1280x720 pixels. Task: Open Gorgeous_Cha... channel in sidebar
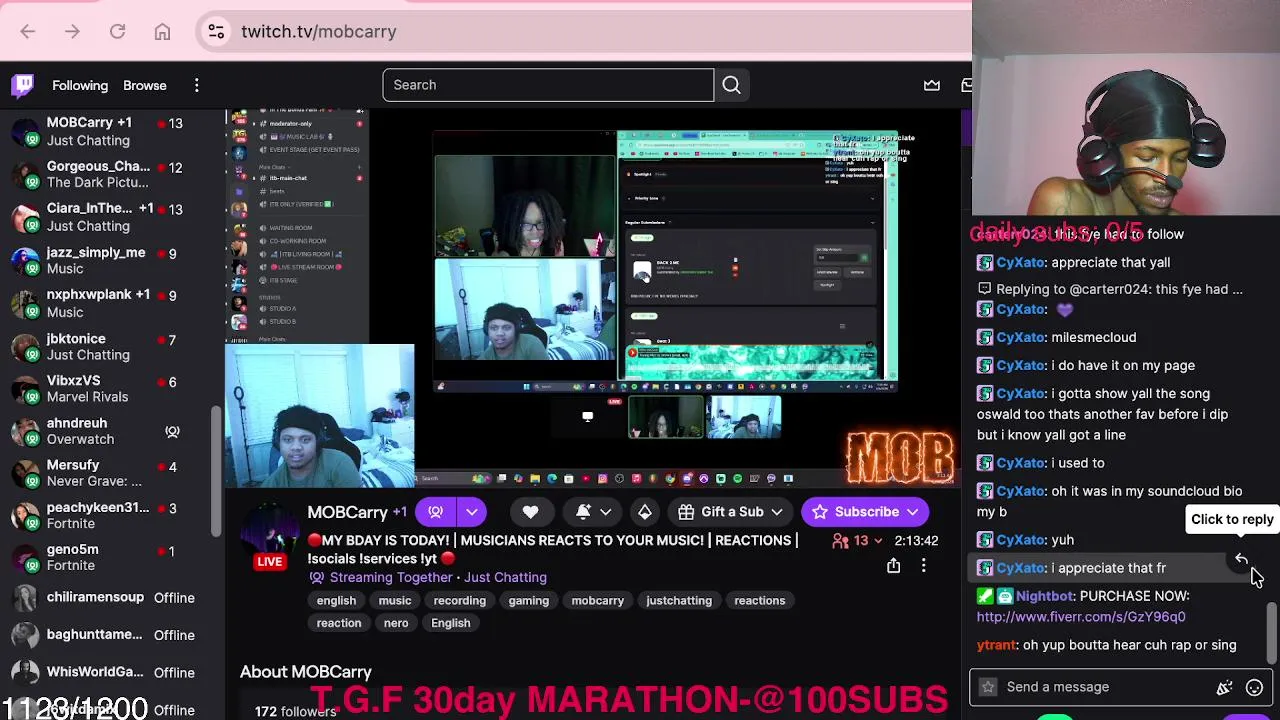tap(110, 174)
